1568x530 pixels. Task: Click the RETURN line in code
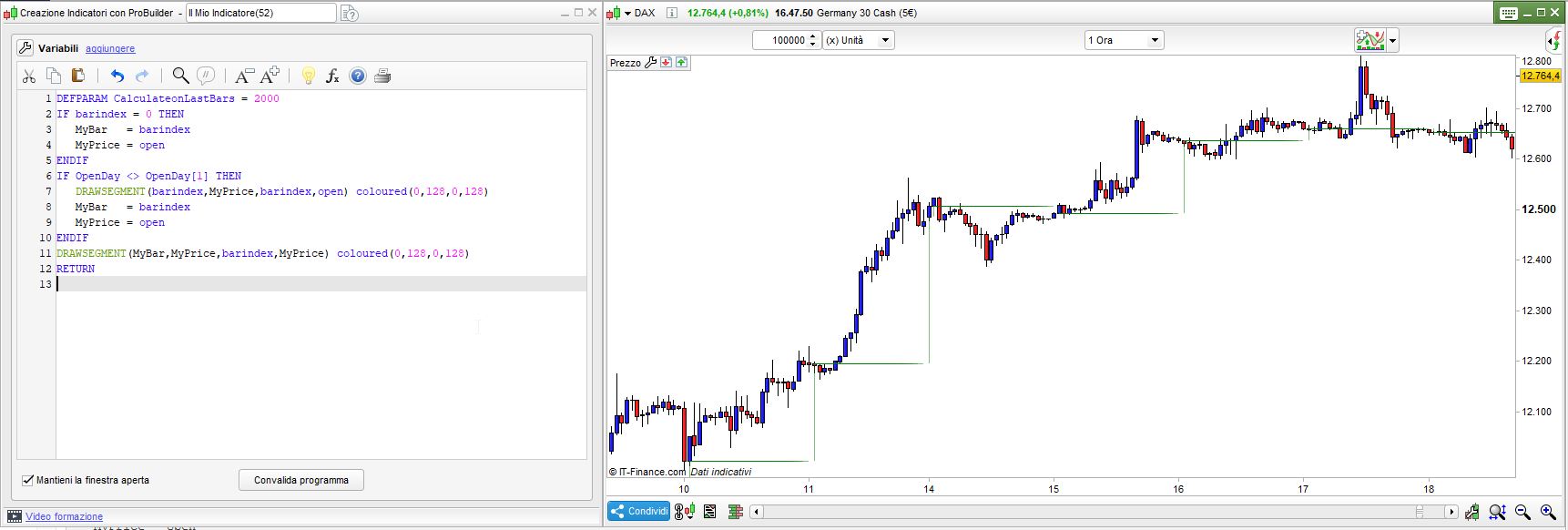[x=76, y=269]
